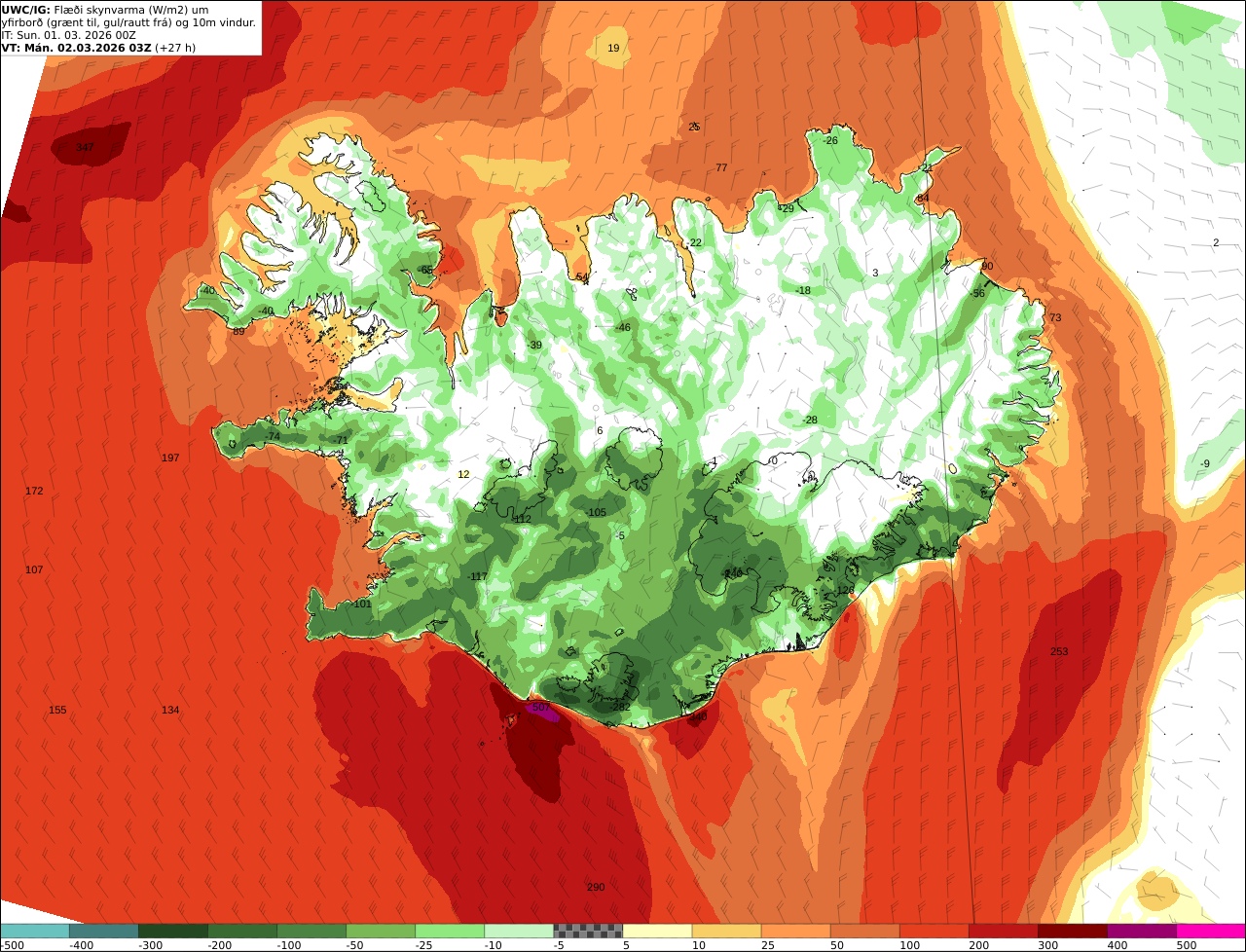
Task: Click the value 3 on the map
Action: pyautogui.click(x=875, y=274)
